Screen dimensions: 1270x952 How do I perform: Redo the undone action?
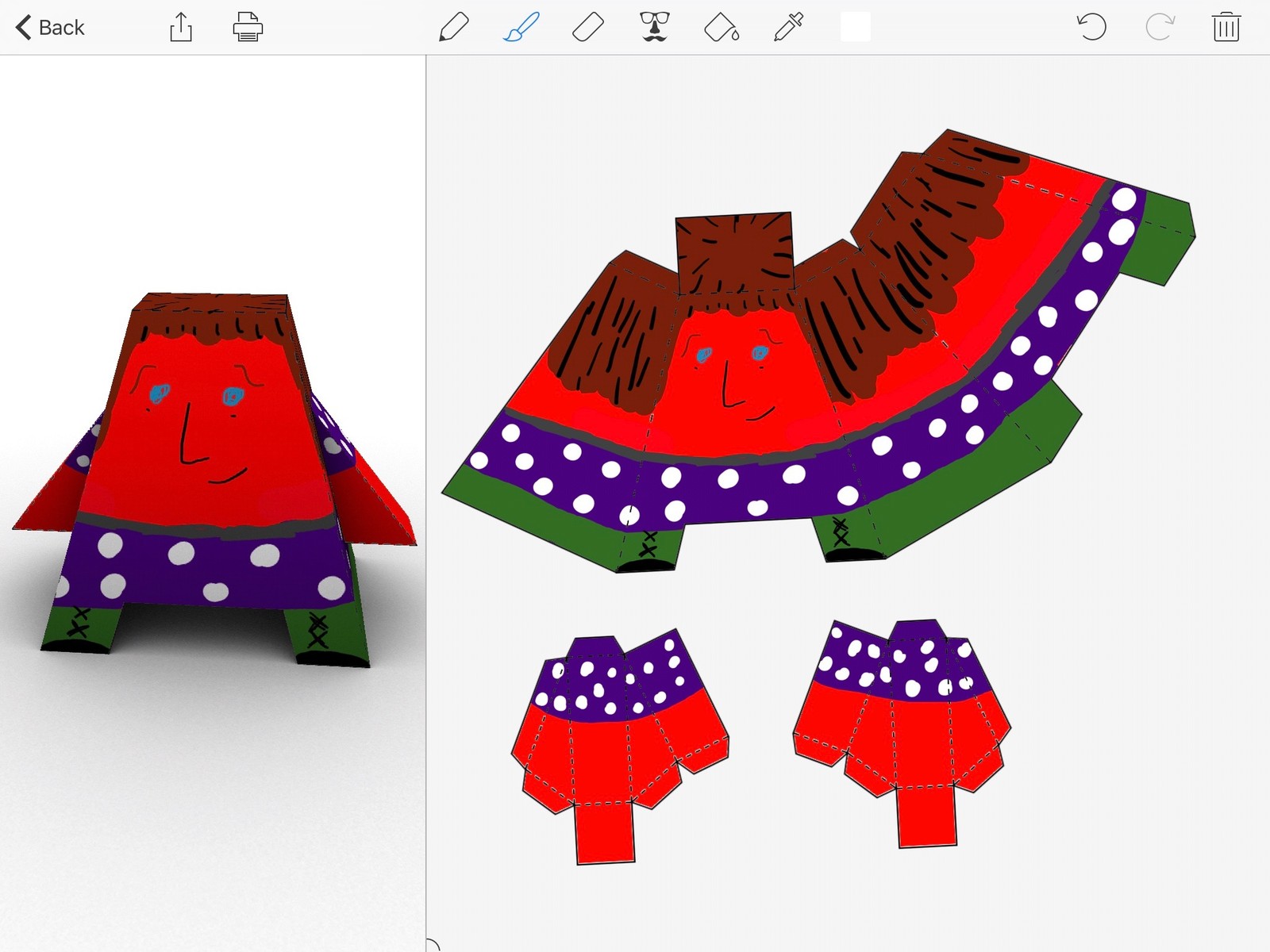click(x=1159, y=27)
